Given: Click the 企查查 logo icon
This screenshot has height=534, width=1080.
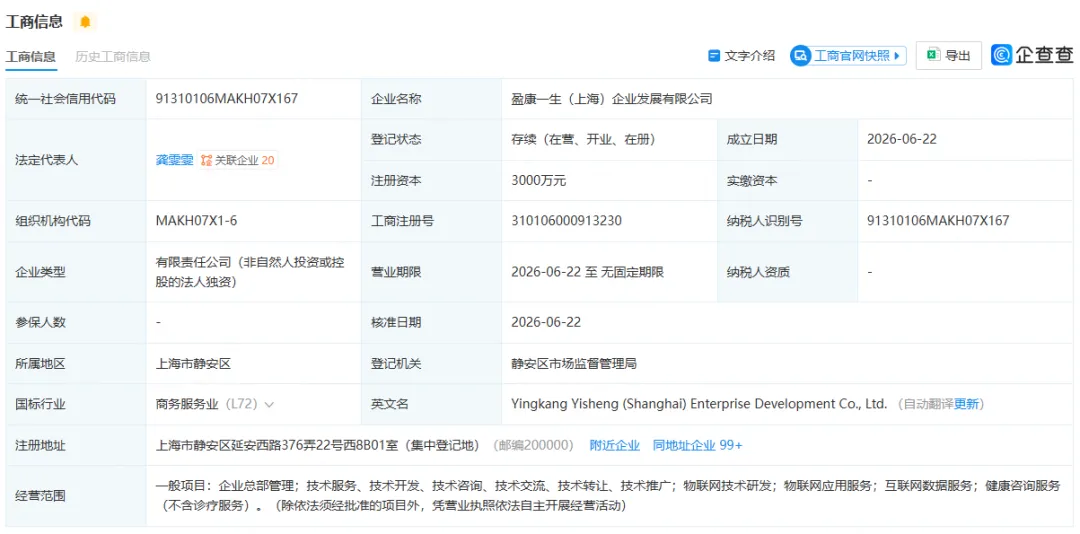Looking at the screenshot, I should click(1001, 55).
